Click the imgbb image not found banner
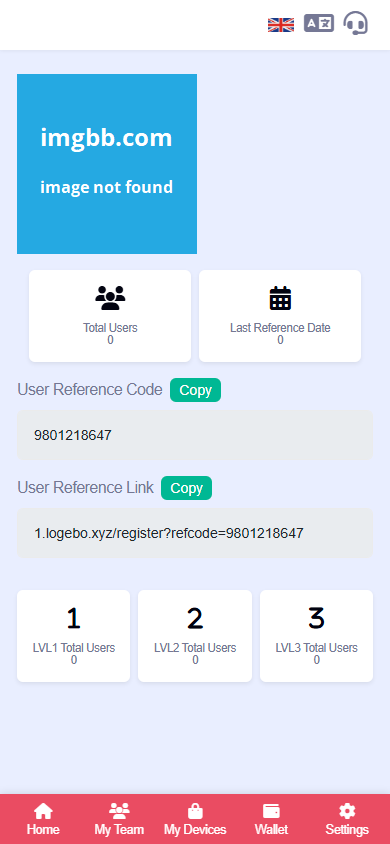Screen dimensions: 390x844 107,164
